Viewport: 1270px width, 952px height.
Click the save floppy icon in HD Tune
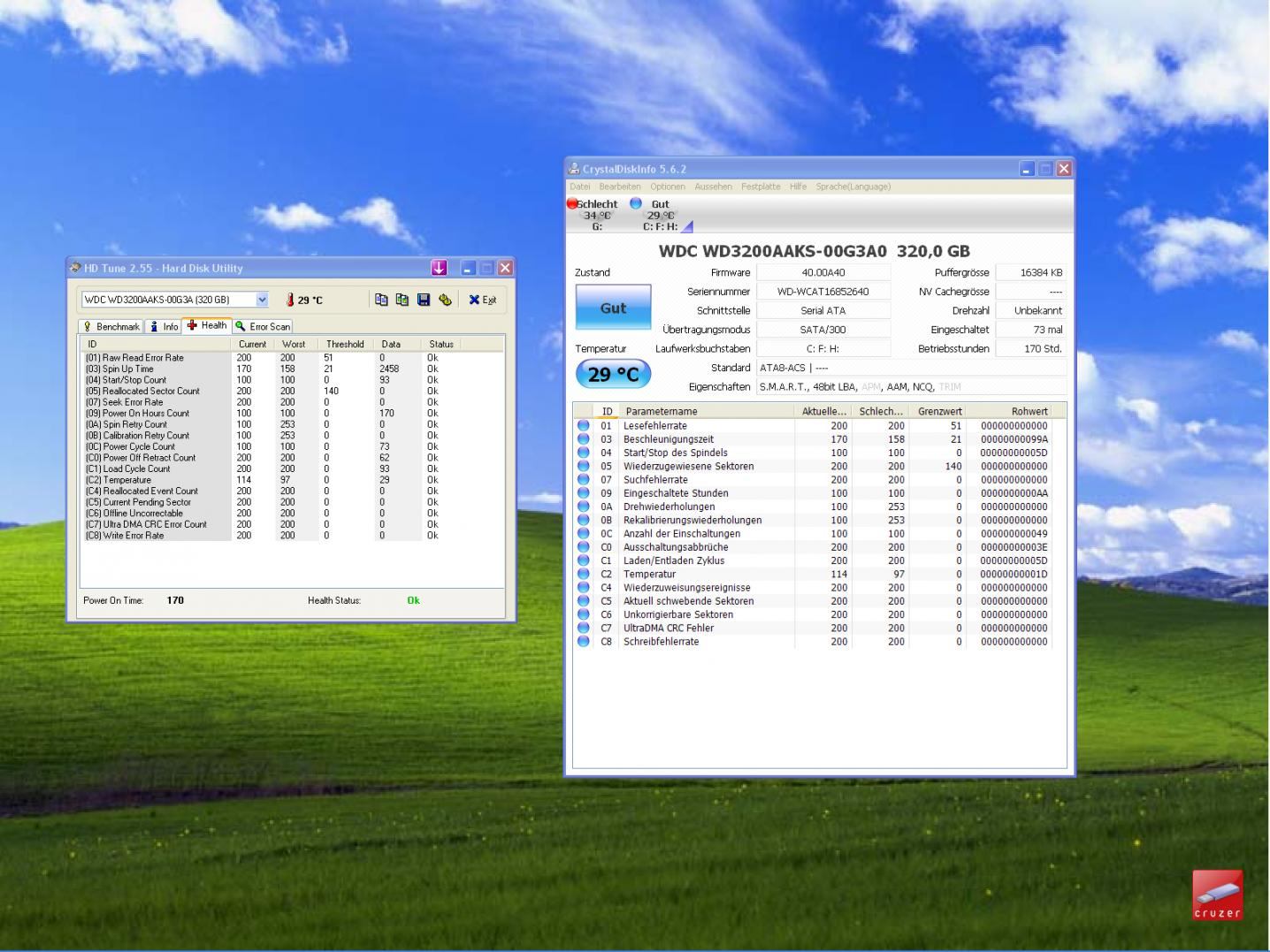pos(424,300)
